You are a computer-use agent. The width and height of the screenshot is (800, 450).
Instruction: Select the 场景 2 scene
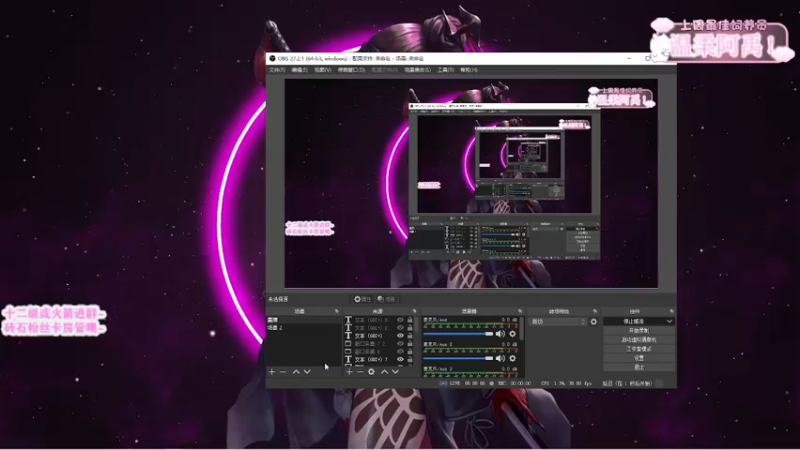pos(303,328)
